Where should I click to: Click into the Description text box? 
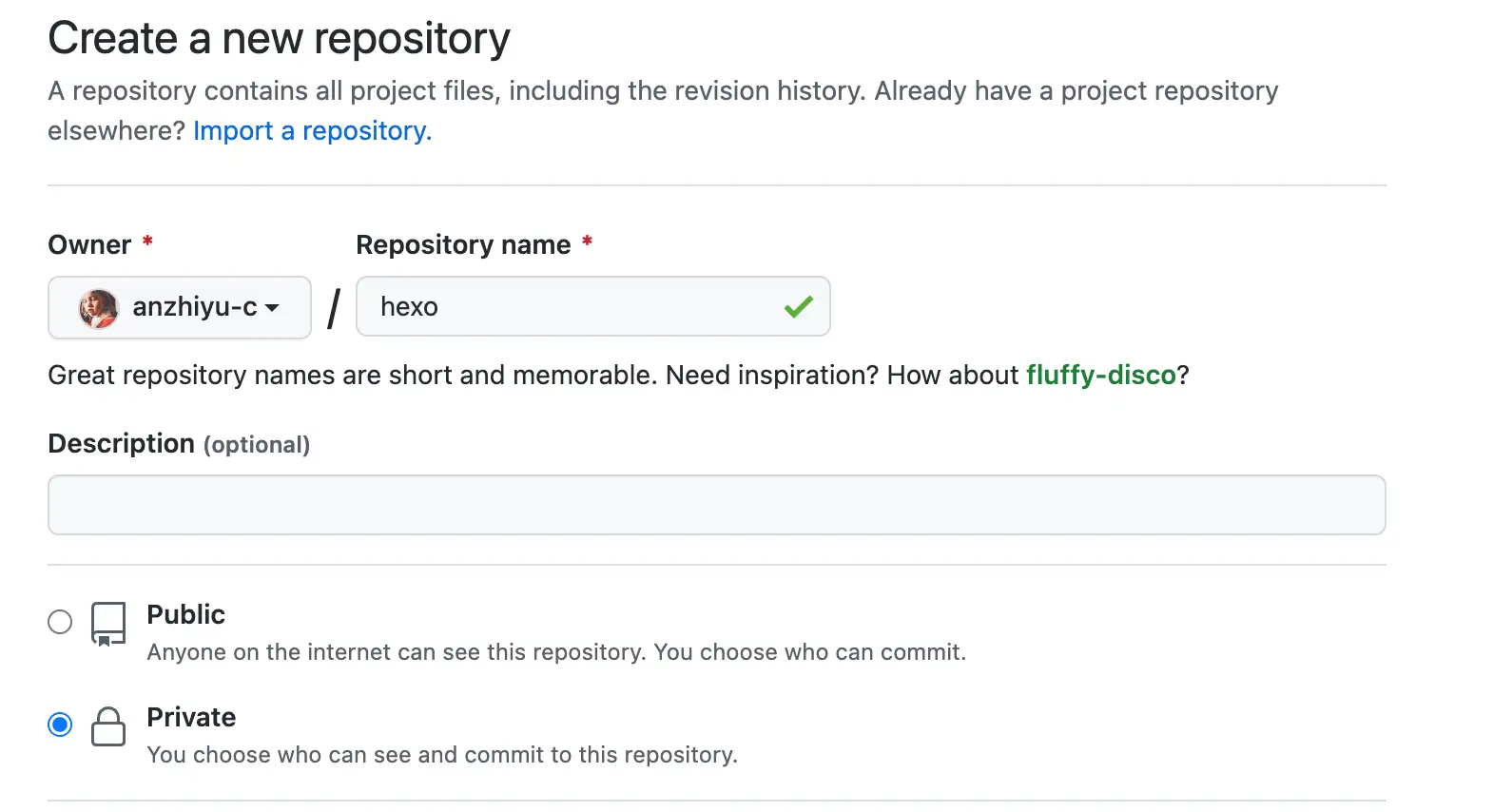tap(716, 505)
